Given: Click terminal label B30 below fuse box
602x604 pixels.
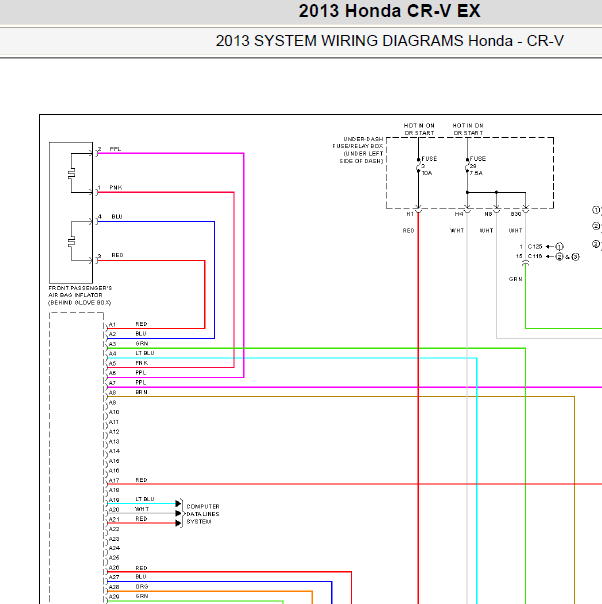Looking at the screenshot, I should tap(516, 214).
